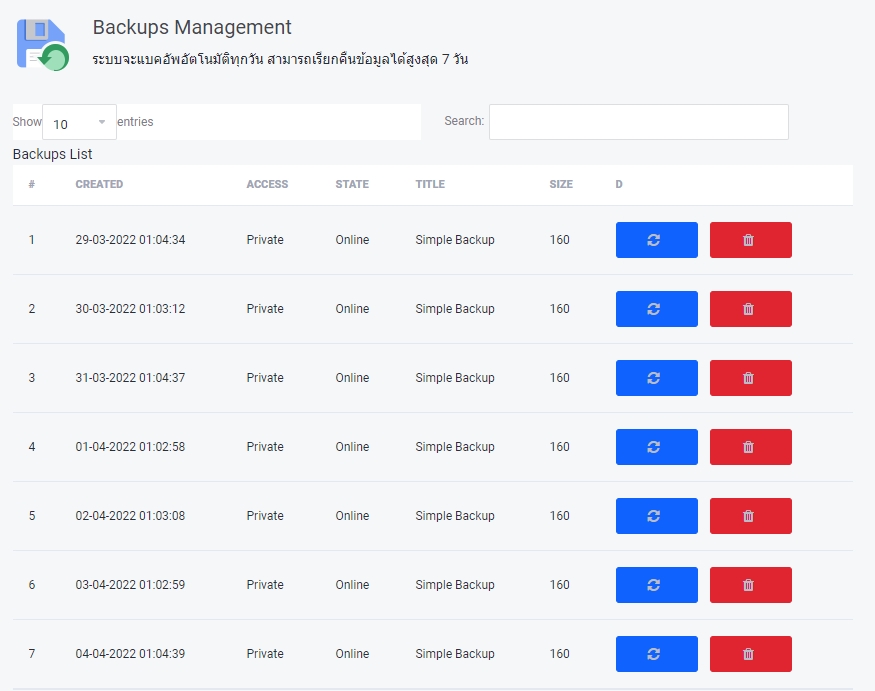875x691 pixels.
Task: Sort list by the # column header
Action: (x=32, y=184)
